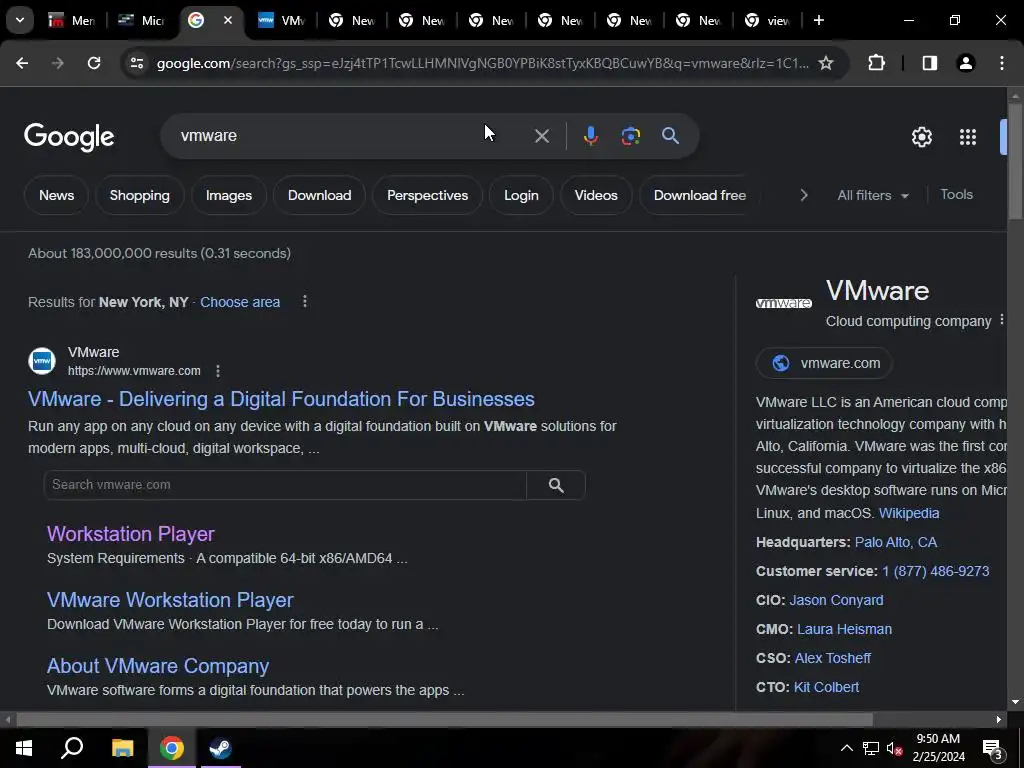Open the tab search dropdown arrow
Image resolution: width=1024 pixels, height=768 pixels.
point(20,20)
